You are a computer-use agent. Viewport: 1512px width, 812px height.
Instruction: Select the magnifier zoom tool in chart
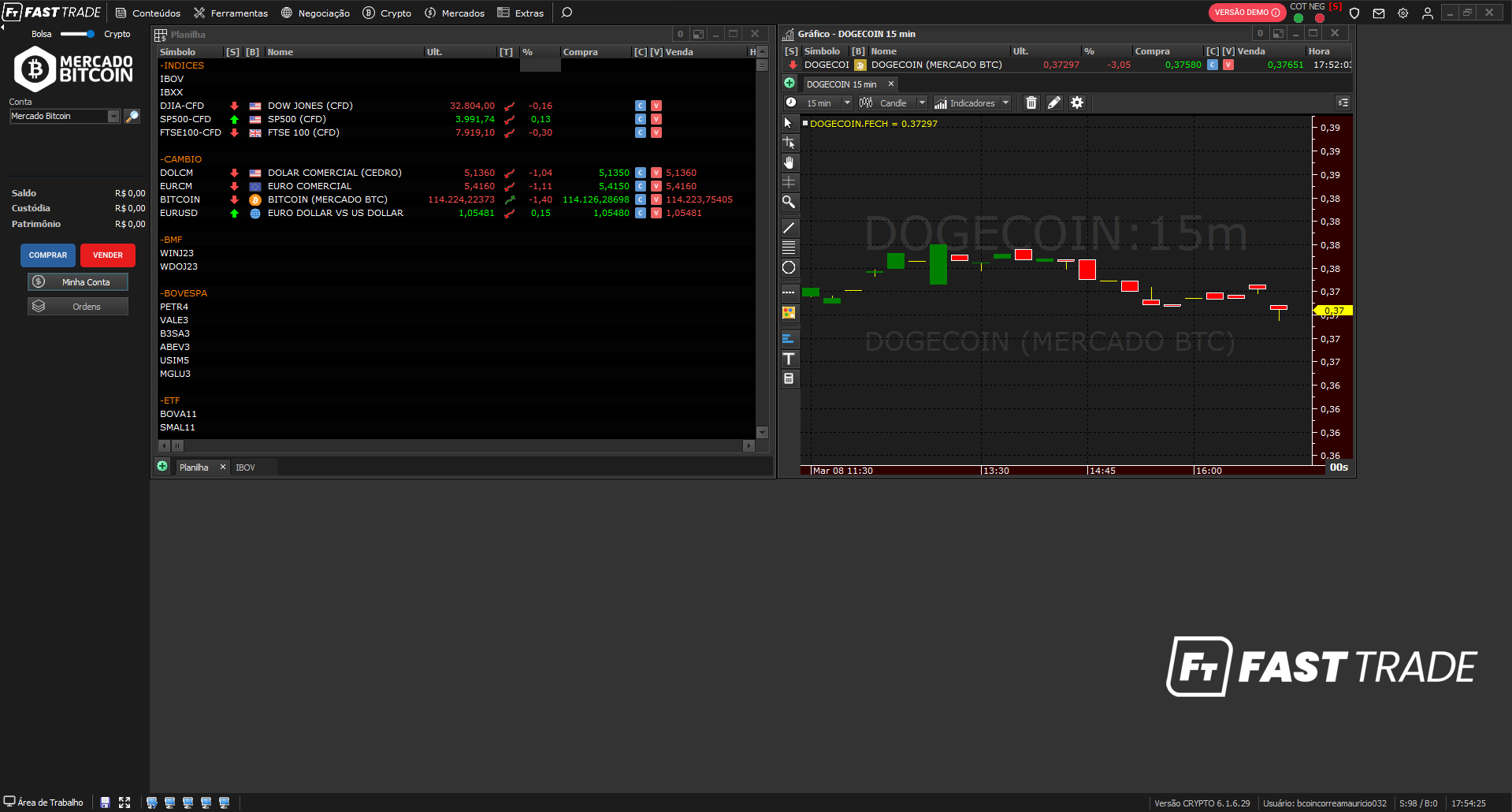point(789,202)
